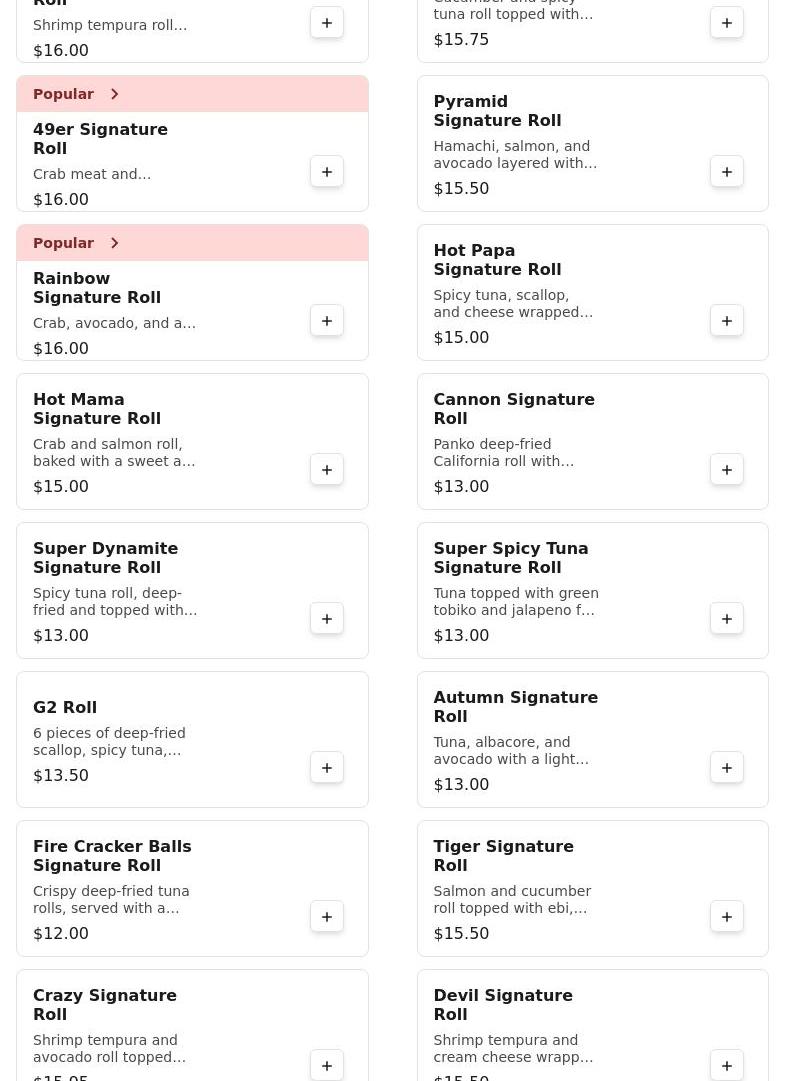Open Cannon Signature Roll item details
Image resolution: width=785 pixels, height=1081 pixels.
click(513, 409)
